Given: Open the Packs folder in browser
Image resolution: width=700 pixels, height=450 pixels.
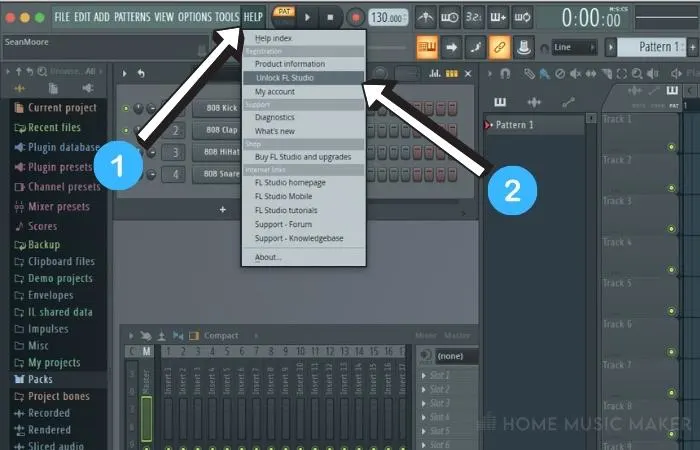Looking at the screenshot, I should pos(40,380).
